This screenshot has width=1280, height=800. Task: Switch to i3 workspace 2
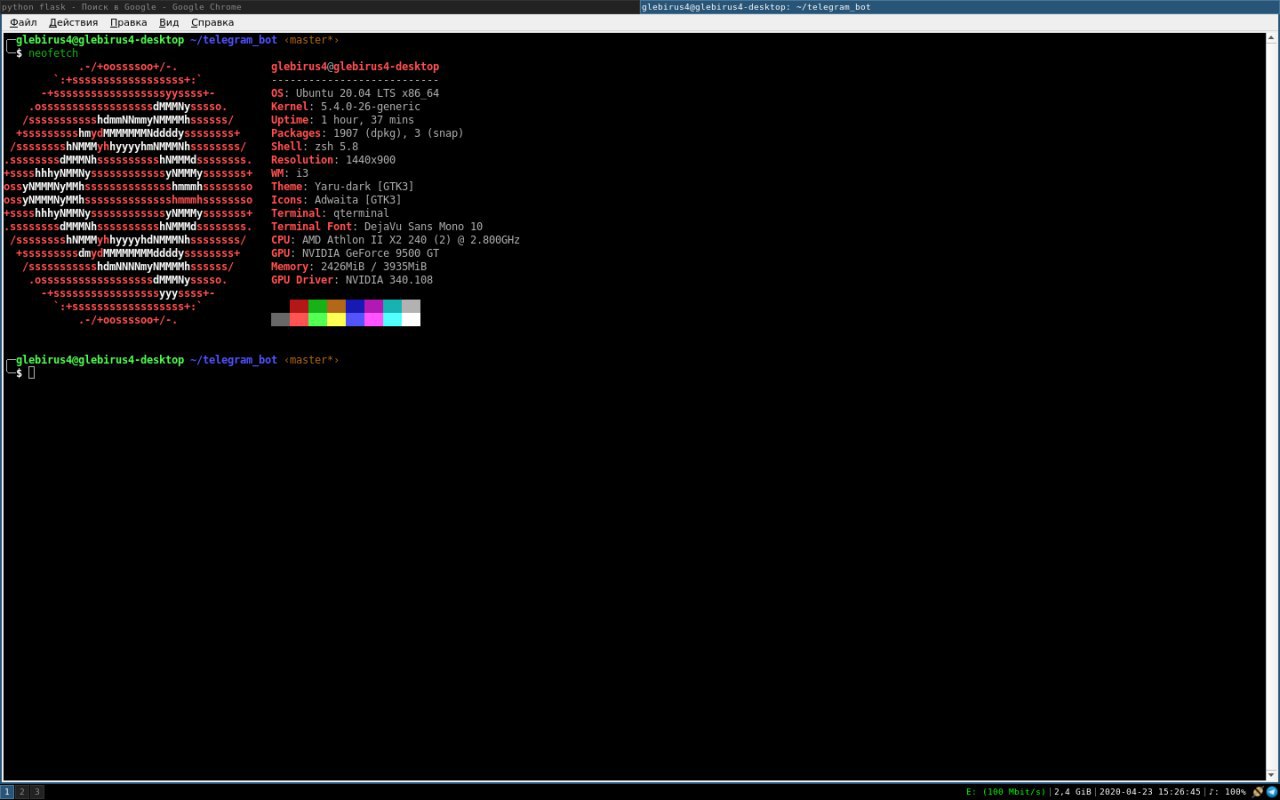(22, 792)
